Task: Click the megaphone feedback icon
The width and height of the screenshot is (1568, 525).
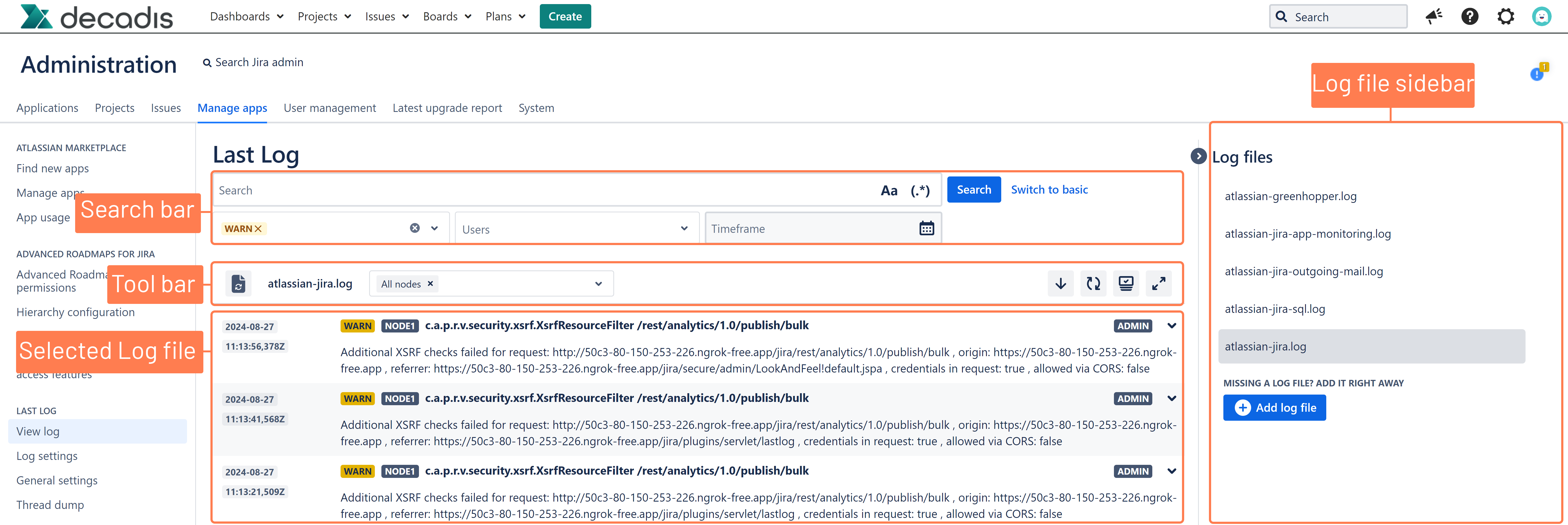Action: coord(1434,16)
